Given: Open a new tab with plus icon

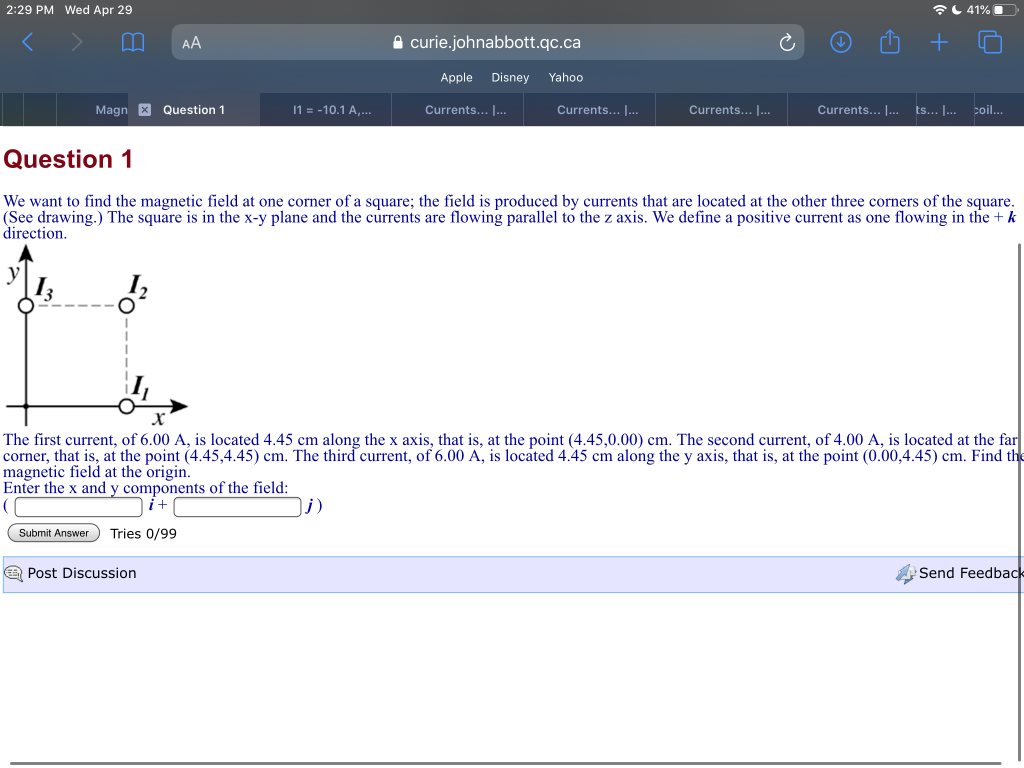Looking at the screenshot, I should coord(939,42).
